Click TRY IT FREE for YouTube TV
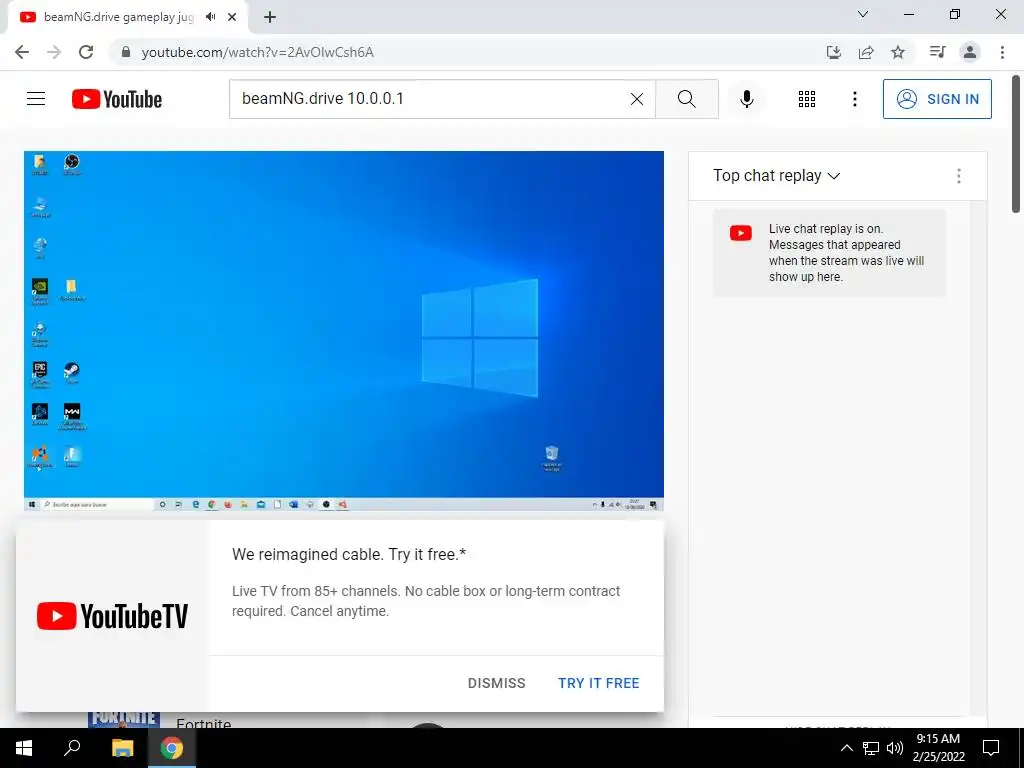The width and height of the screenshot is (1024, 768). pyautogui.click(x=598, y=683)
